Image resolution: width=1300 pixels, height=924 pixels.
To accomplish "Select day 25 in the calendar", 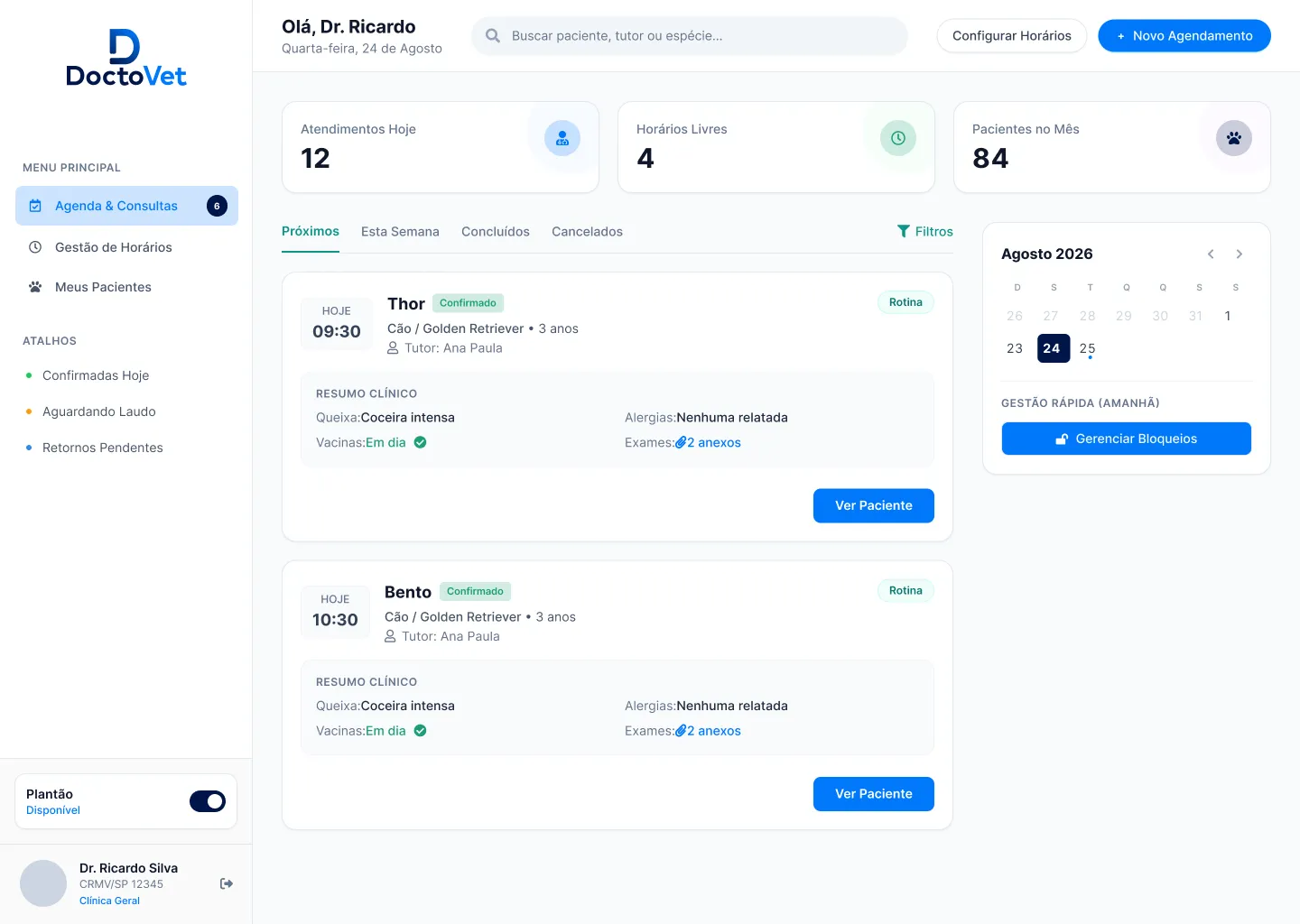I will [x=1088, y=348].
